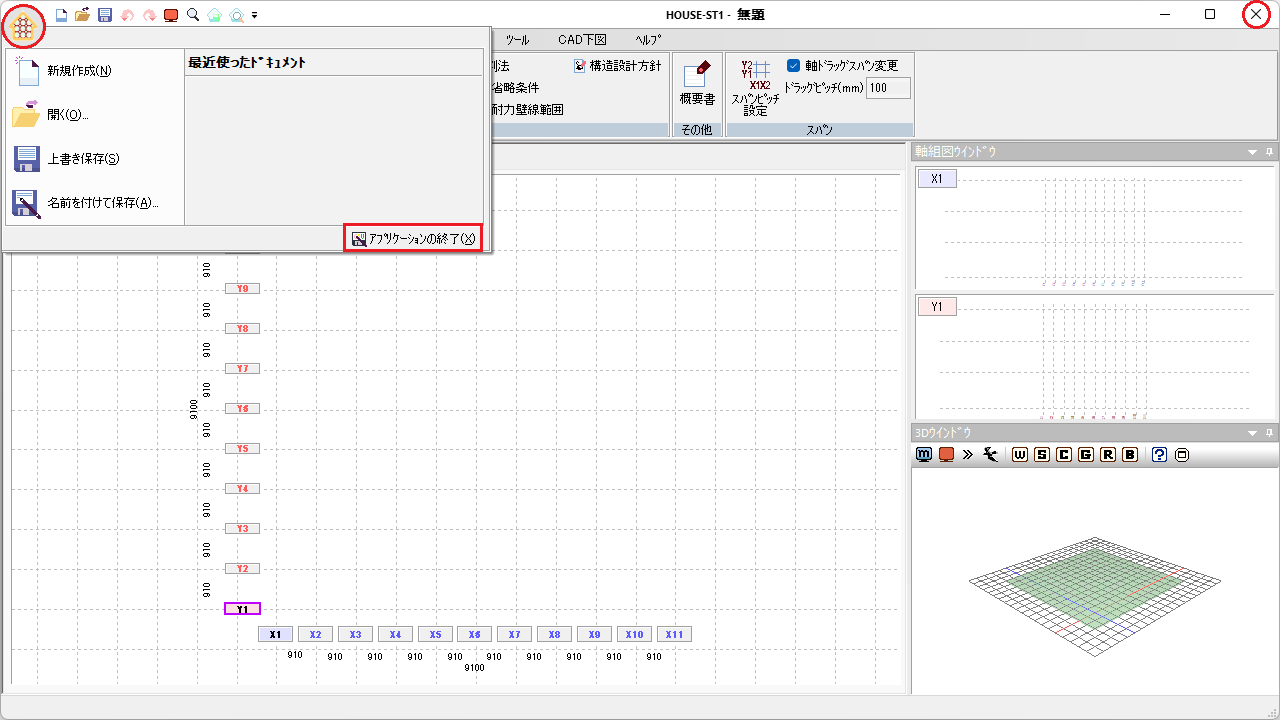This screenshot has width=1280, height=720.
Task: Toggle the R button in 3D window toolbar
Action: coord(1108,455)
